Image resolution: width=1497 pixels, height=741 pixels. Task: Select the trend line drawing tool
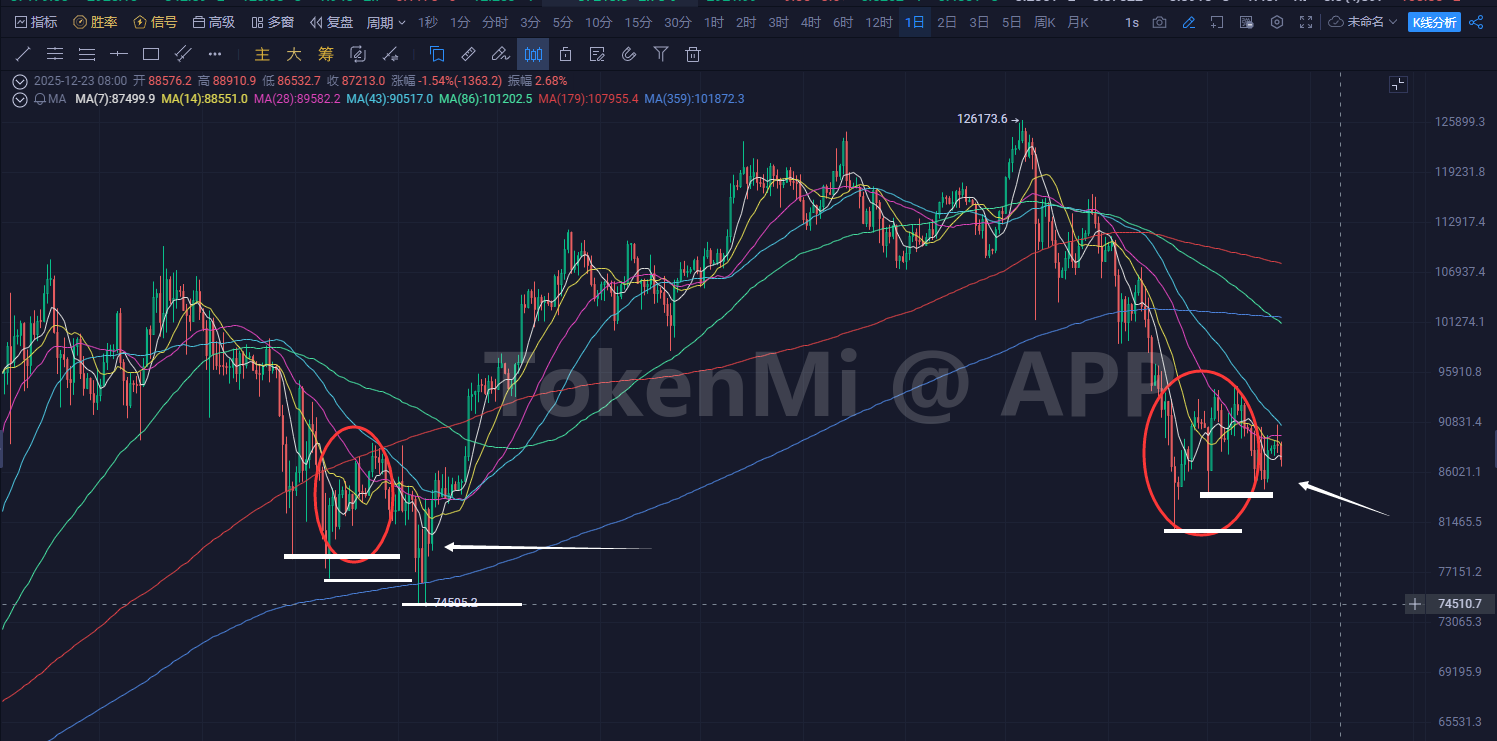pyautogui.click(x=22, y=54)
